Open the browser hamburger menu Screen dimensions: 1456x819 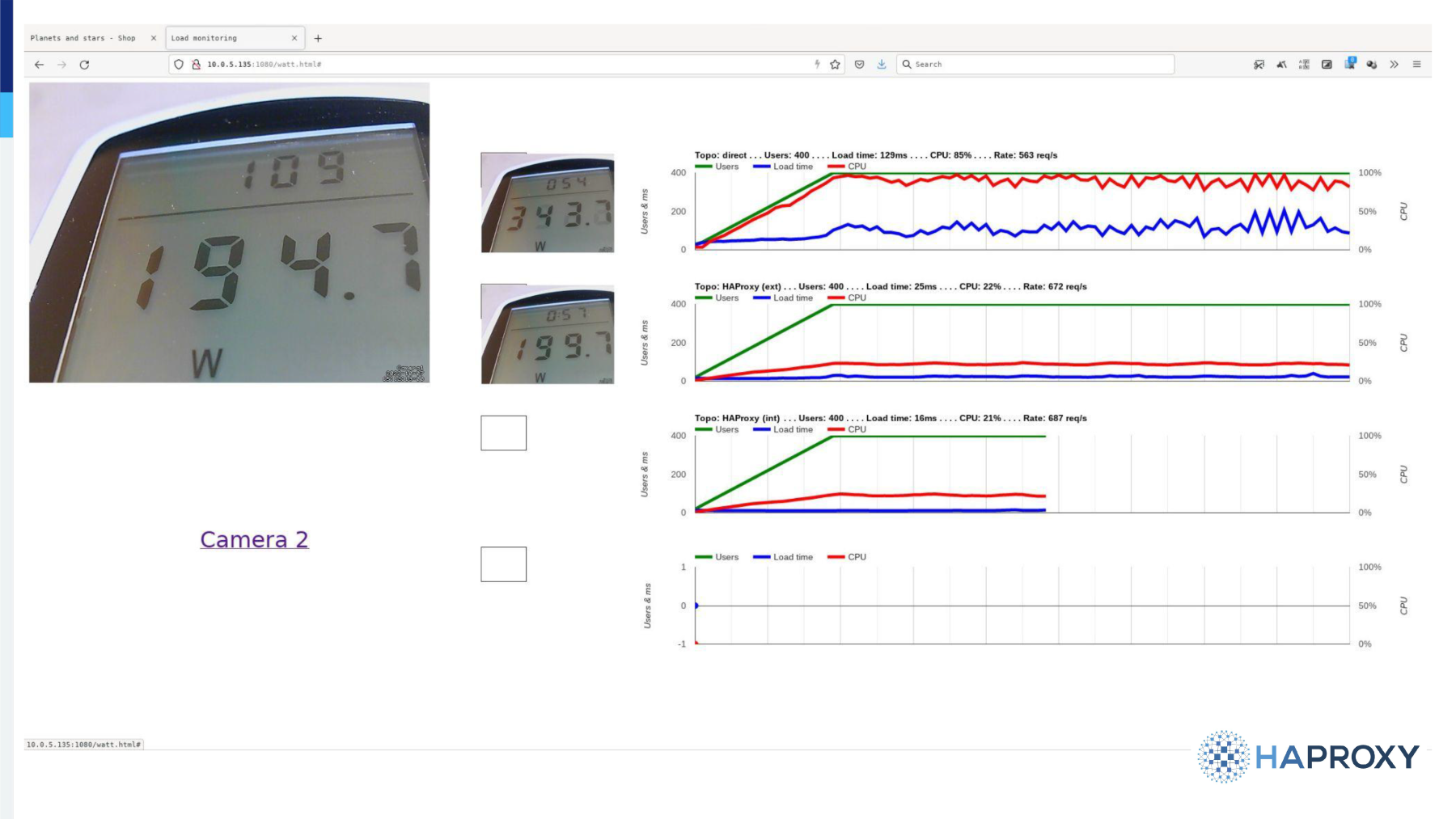[x=1416, y=64]
